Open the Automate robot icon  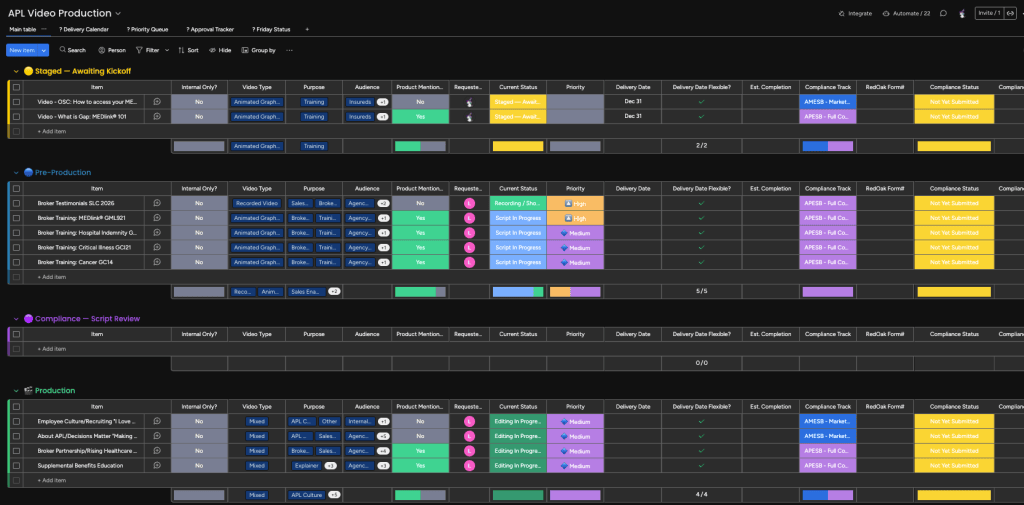click(886, 13)
